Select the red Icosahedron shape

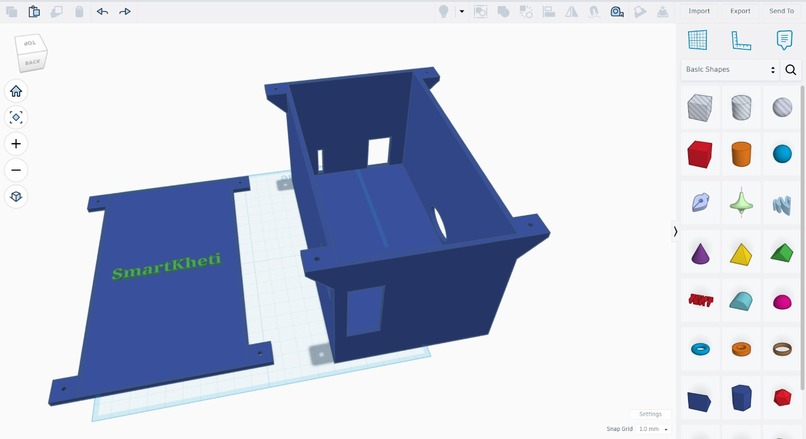[782, 397]
